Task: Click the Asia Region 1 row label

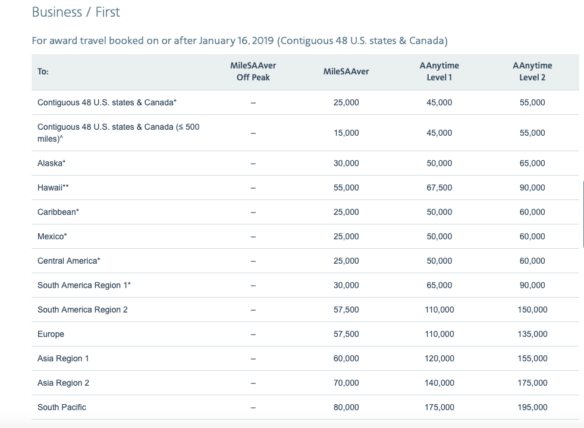Action: click(x=63, y=358)
